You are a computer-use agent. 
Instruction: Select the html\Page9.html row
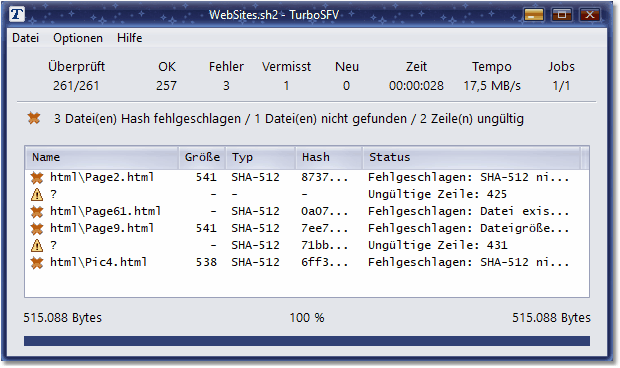pos(307,228)
